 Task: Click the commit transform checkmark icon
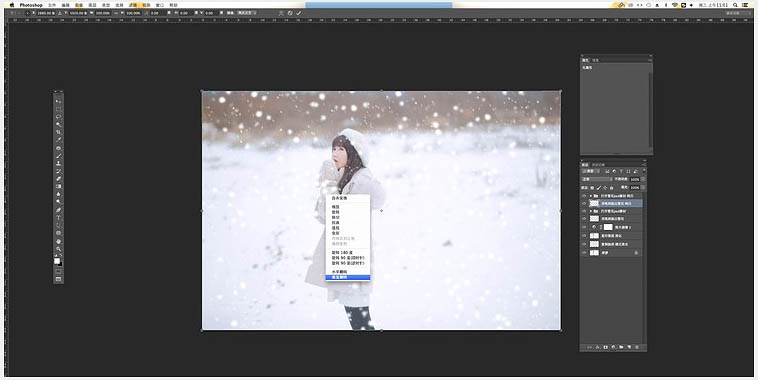(298, 13)
